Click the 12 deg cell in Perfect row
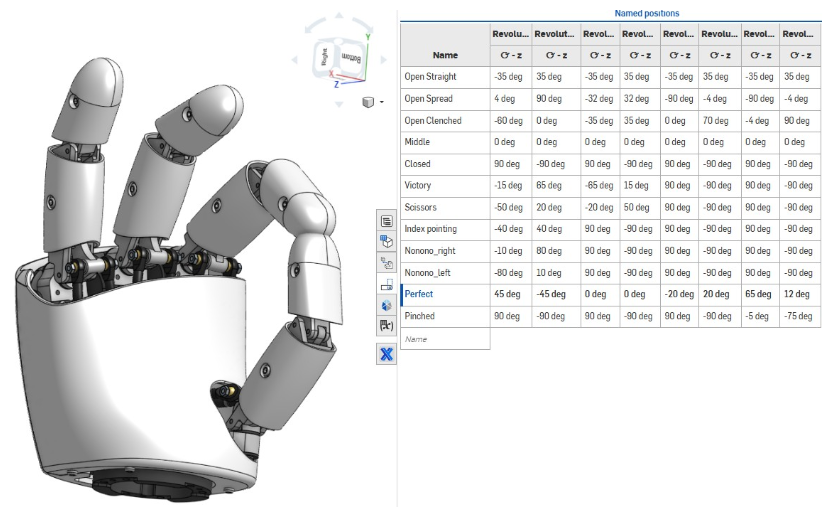The height and width of the screenshot is (511, 830). point(800,294)
